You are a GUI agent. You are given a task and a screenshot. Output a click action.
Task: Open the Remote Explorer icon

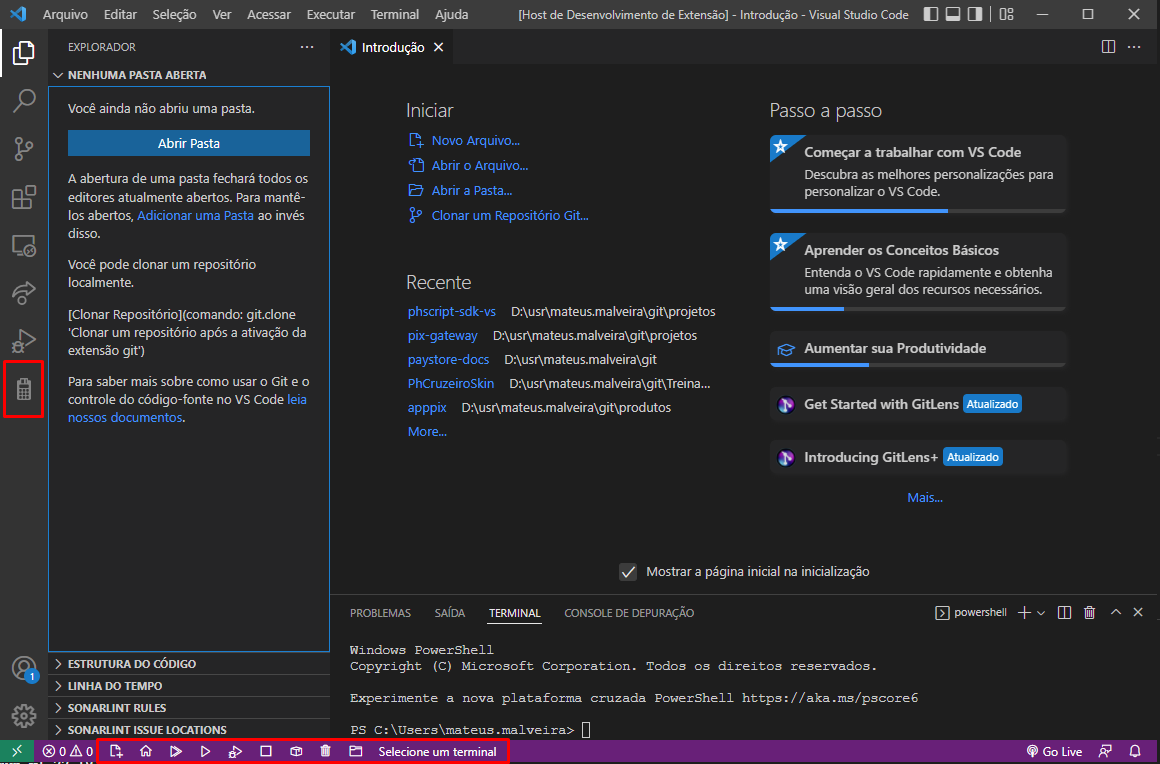click(22, 245)
